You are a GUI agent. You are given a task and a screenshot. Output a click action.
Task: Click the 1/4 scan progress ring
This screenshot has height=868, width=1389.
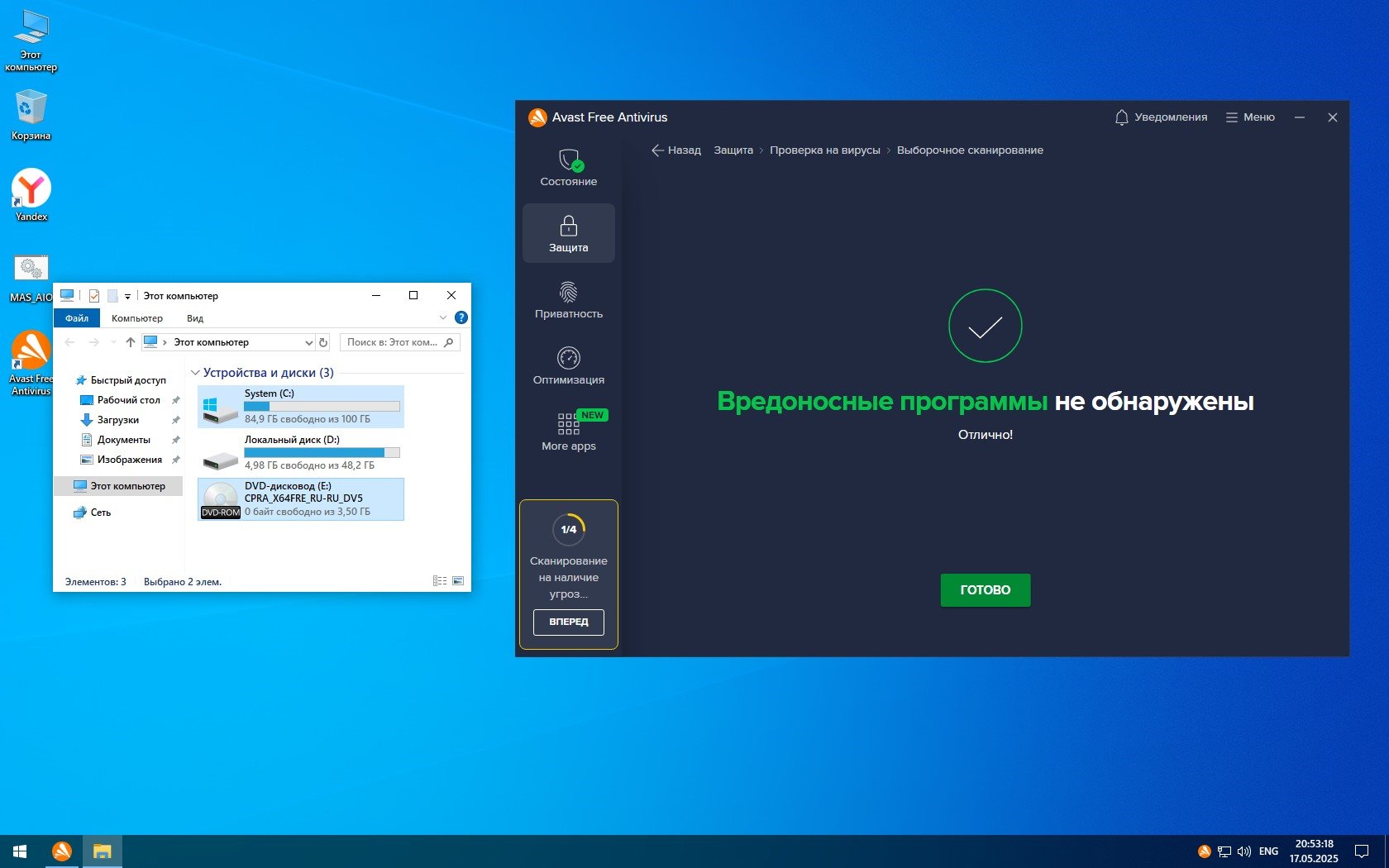(x=569, y=530)
